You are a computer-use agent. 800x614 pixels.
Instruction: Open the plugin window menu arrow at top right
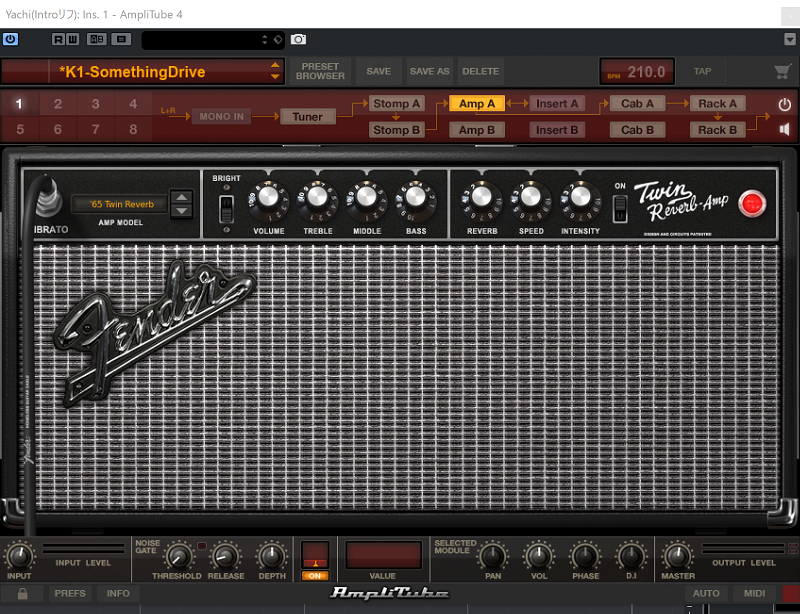point(790,39)
